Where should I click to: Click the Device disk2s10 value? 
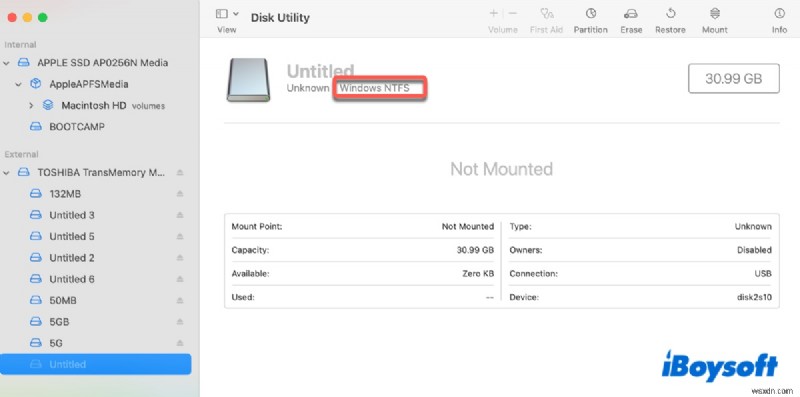point(755,297)
